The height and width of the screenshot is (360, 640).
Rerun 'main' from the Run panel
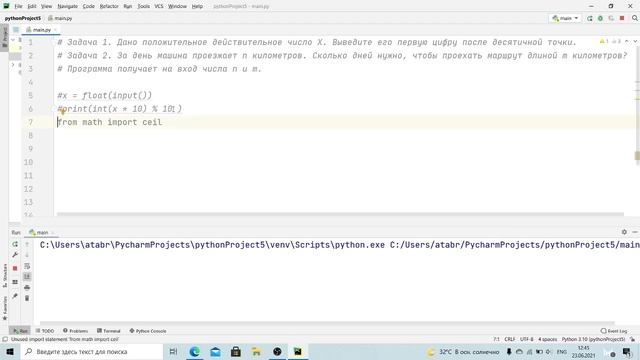point(15,244)
